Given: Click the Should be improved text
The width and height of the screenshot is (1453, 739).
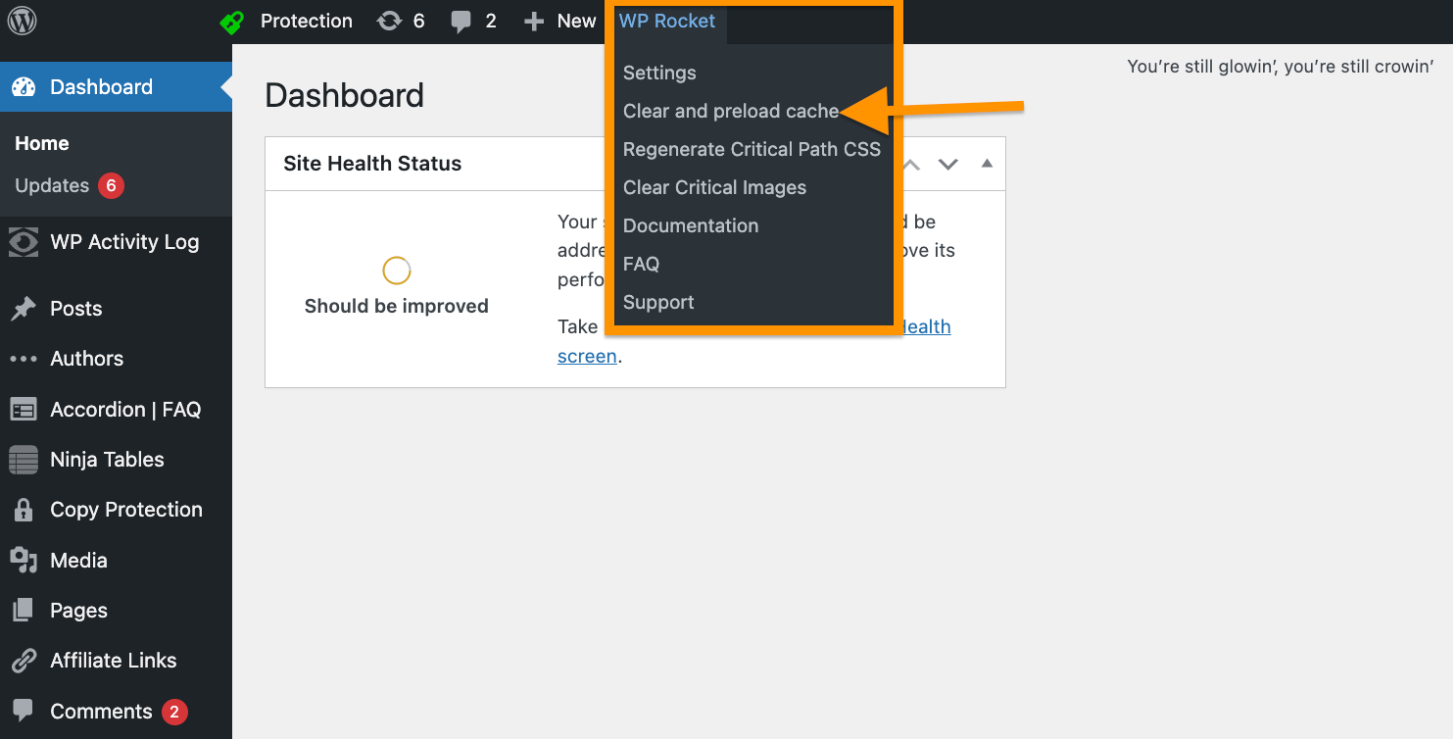Looking at the screenshot, I should (396, 306).
